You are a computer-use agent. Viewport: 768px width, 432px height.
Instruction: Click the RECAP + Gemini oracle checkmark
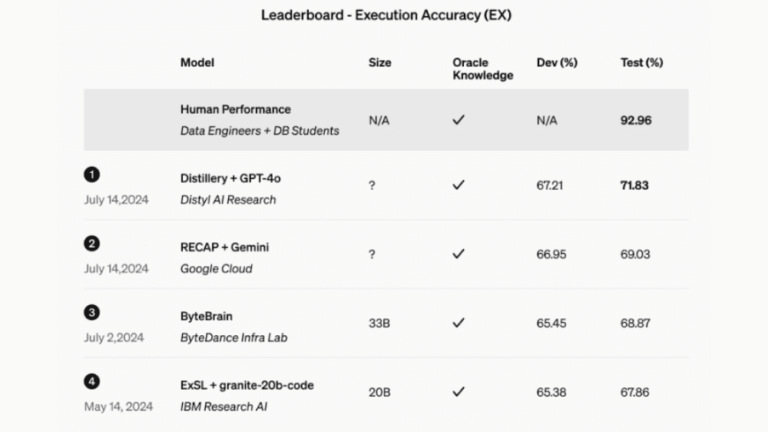[458, 254]
